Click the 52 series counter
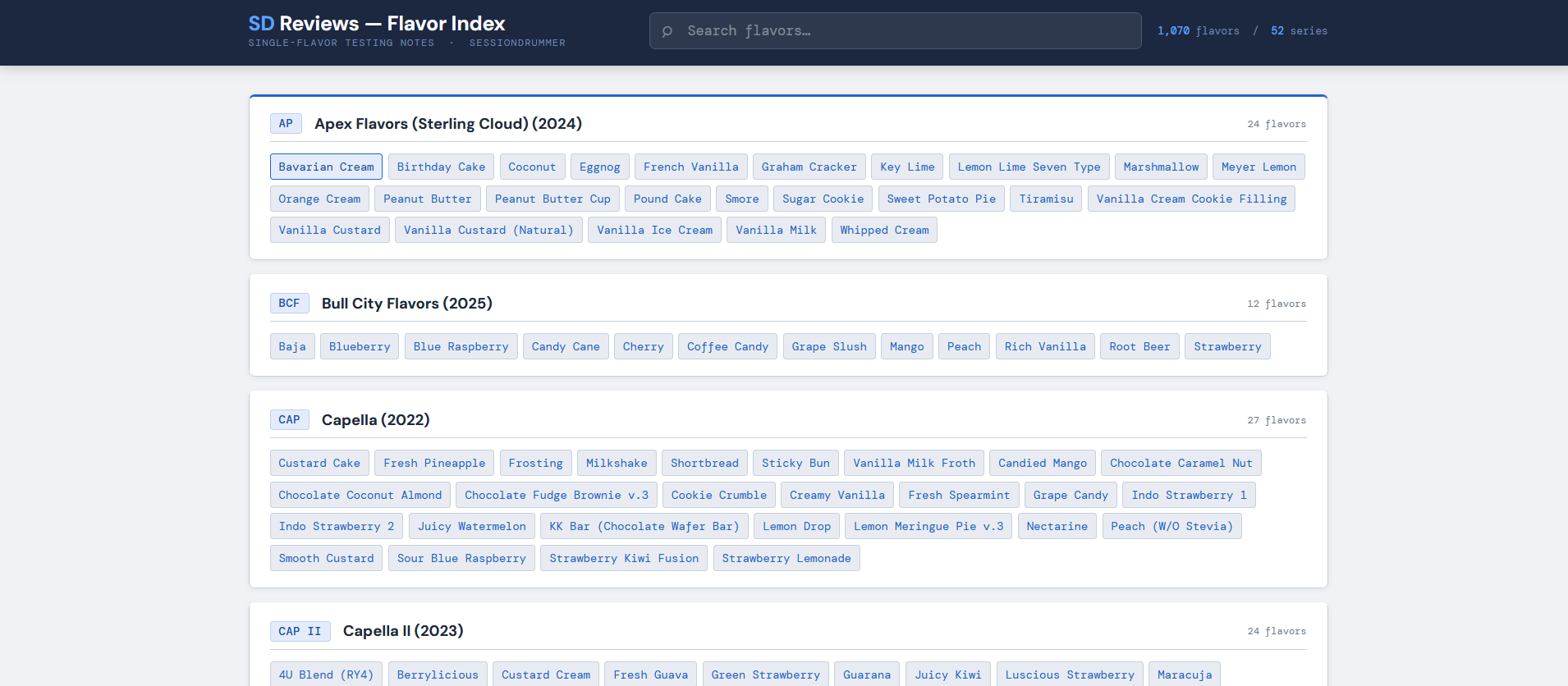 point(1299,31)
